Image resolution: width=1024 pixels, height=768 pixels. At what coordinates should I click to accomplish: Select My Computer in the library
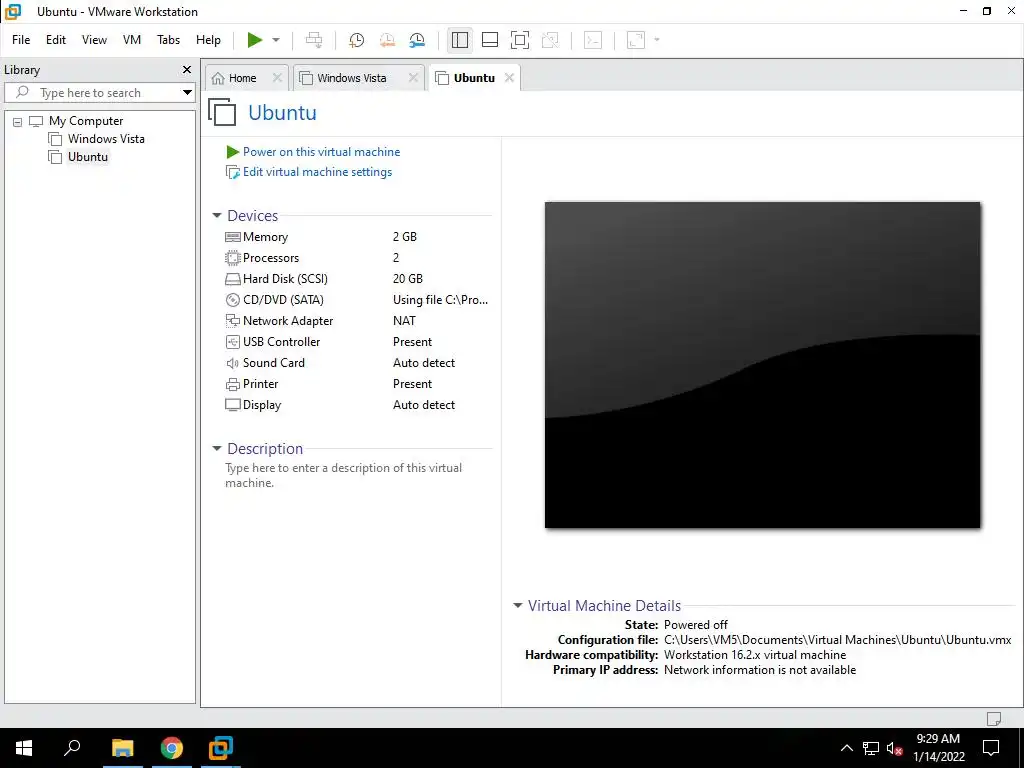(86, 121)
